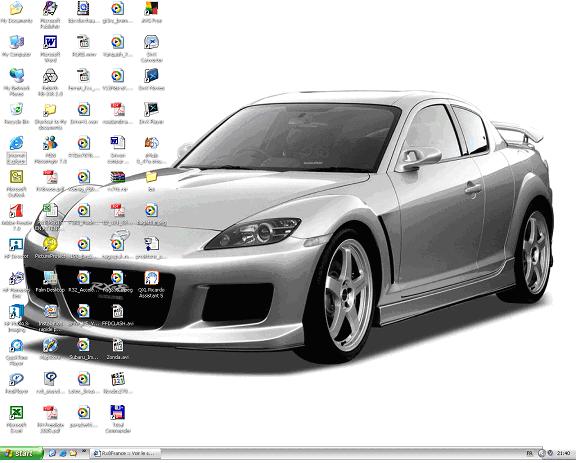Select the QuickTime Player shortcut

[16, 346]
